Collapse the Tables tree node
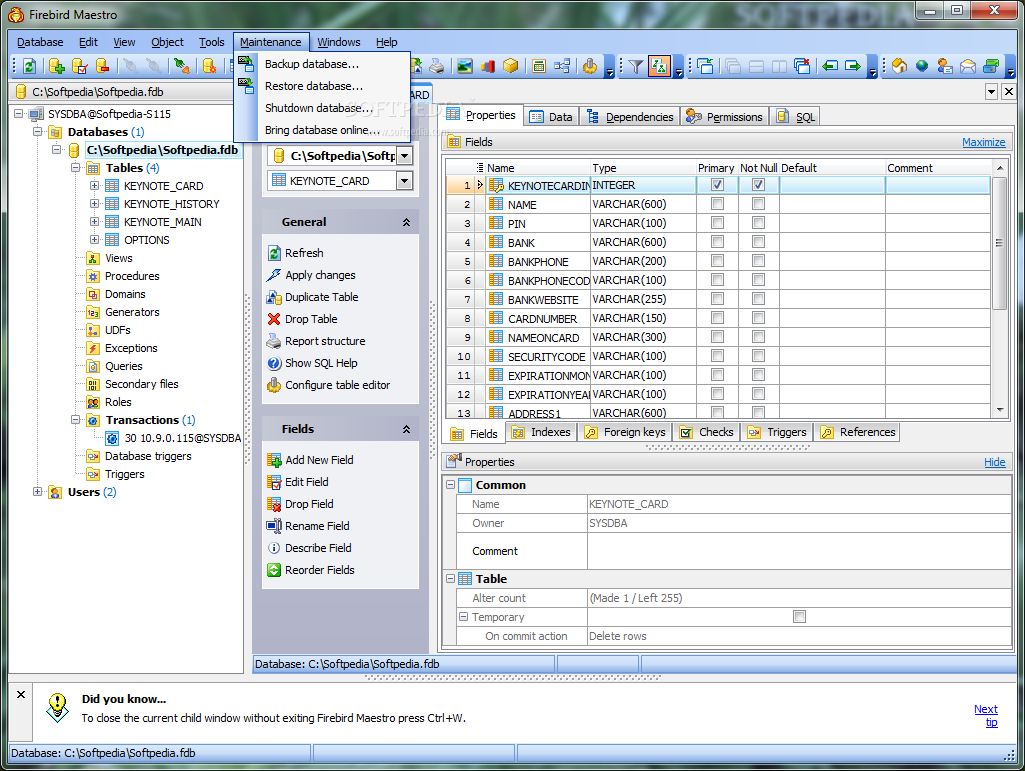1025x771 pixels. [x=76, y=168]
